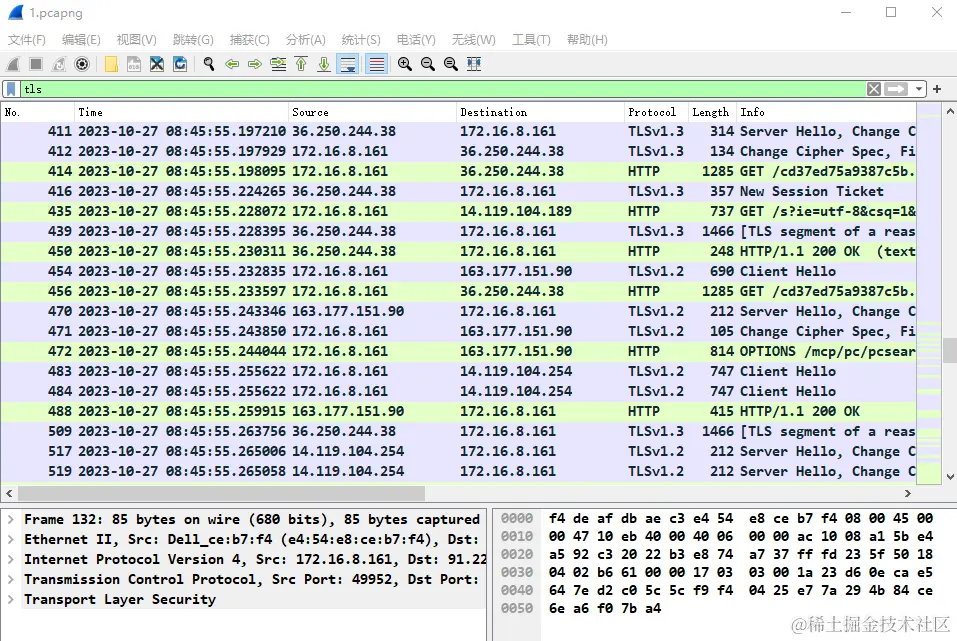957x641 pixels.
Task: Select packet 411 Server Hello row
Action: click(458, 131)
